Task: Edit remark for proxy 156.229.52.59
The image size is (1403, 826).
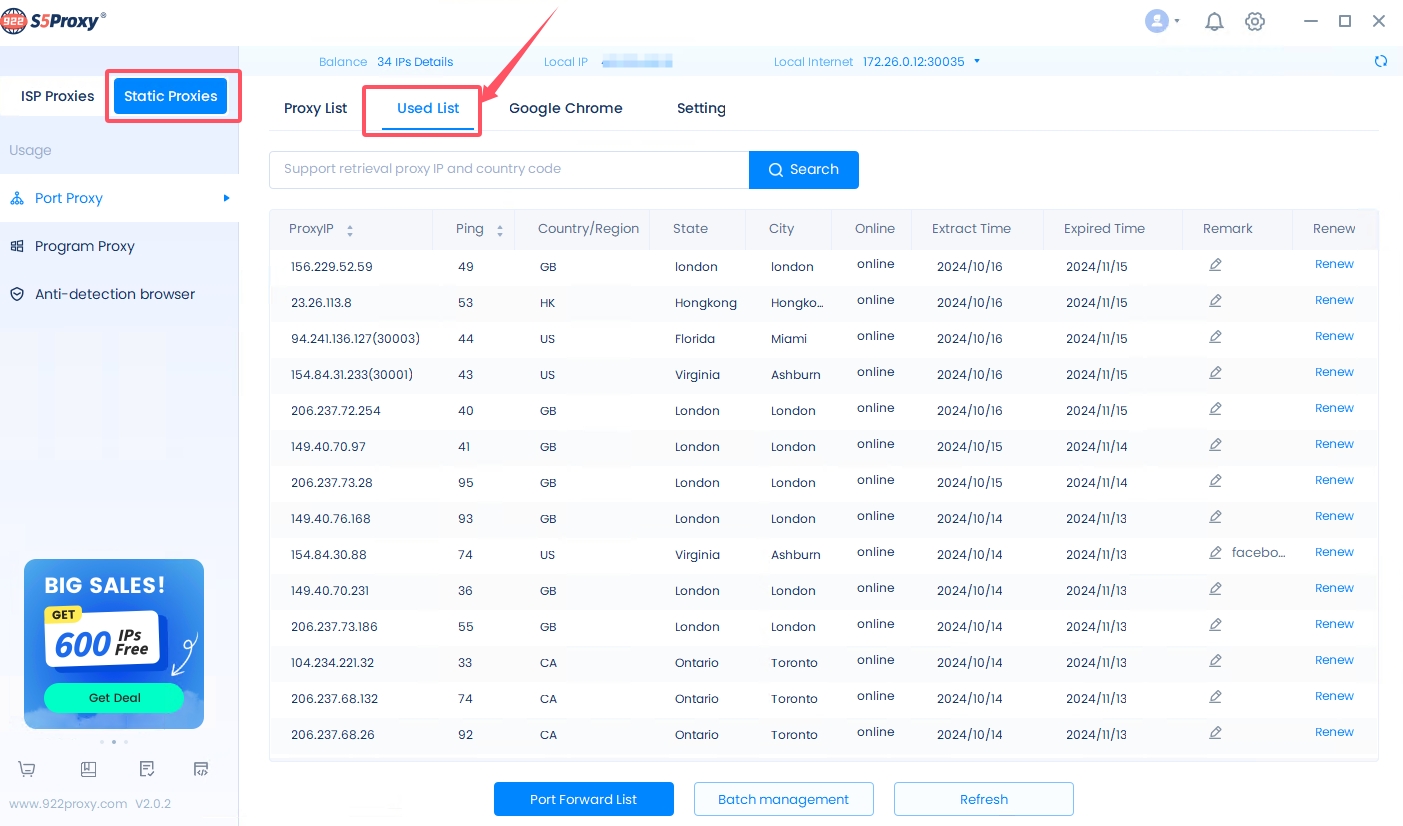Action: tap(1215, 265)
